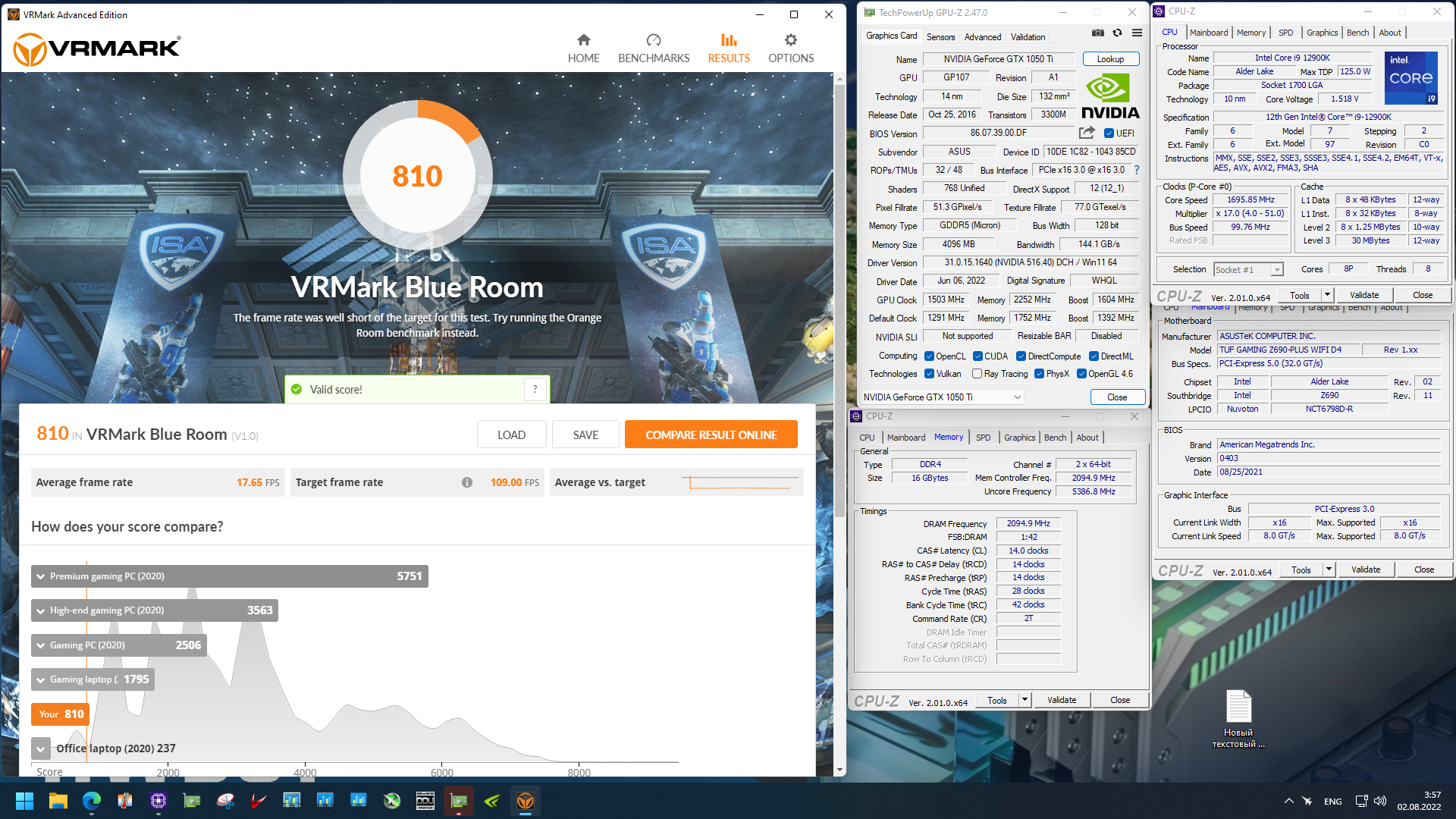Open the Новый текстовый desktop file

coord(1238,719)
